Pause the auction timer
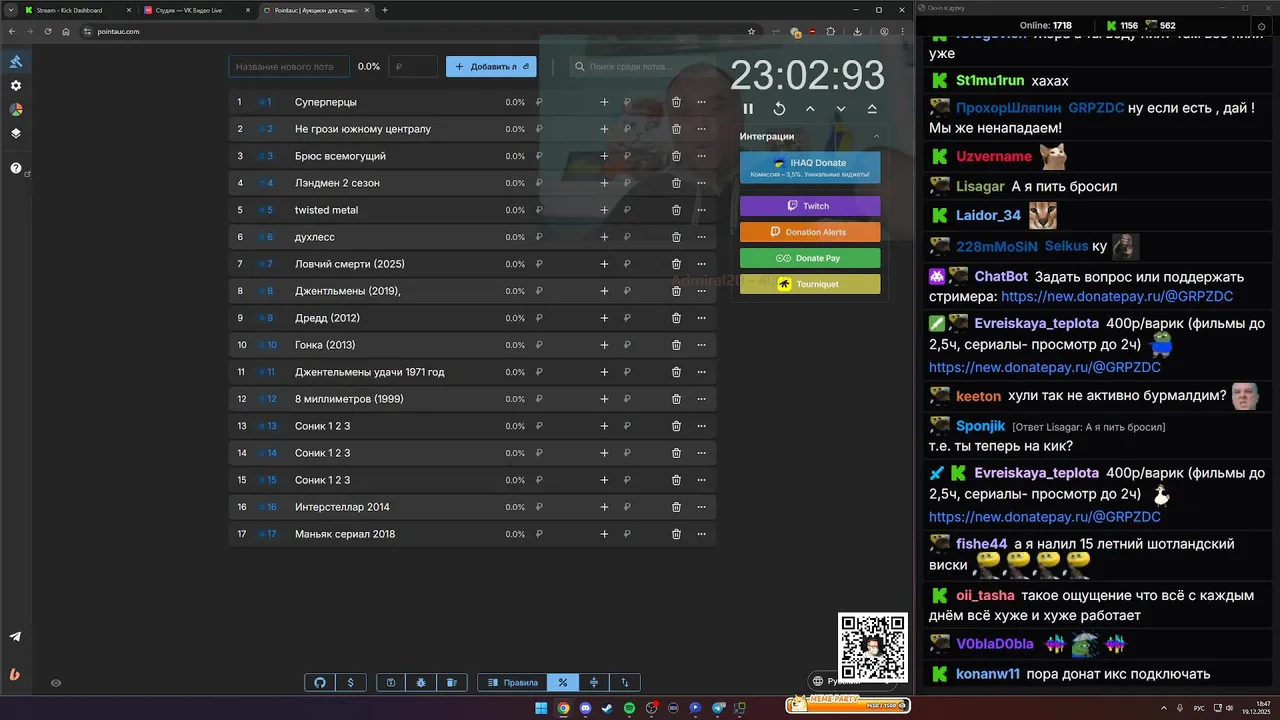1280x720 pixels. [x=748, y=109]
